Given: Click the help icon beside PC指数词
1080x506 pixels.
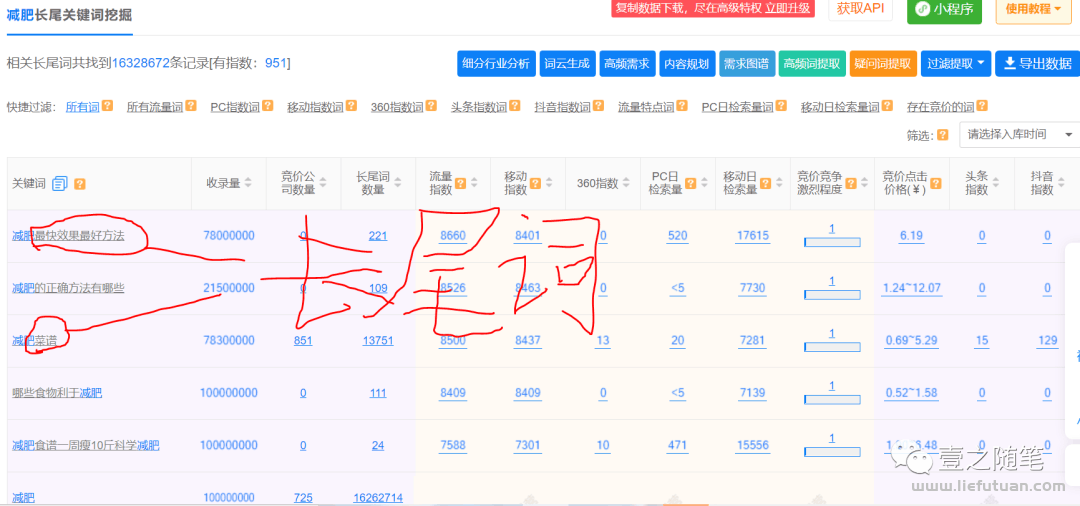Looking at the screenshot, I should tap(268, 106).
